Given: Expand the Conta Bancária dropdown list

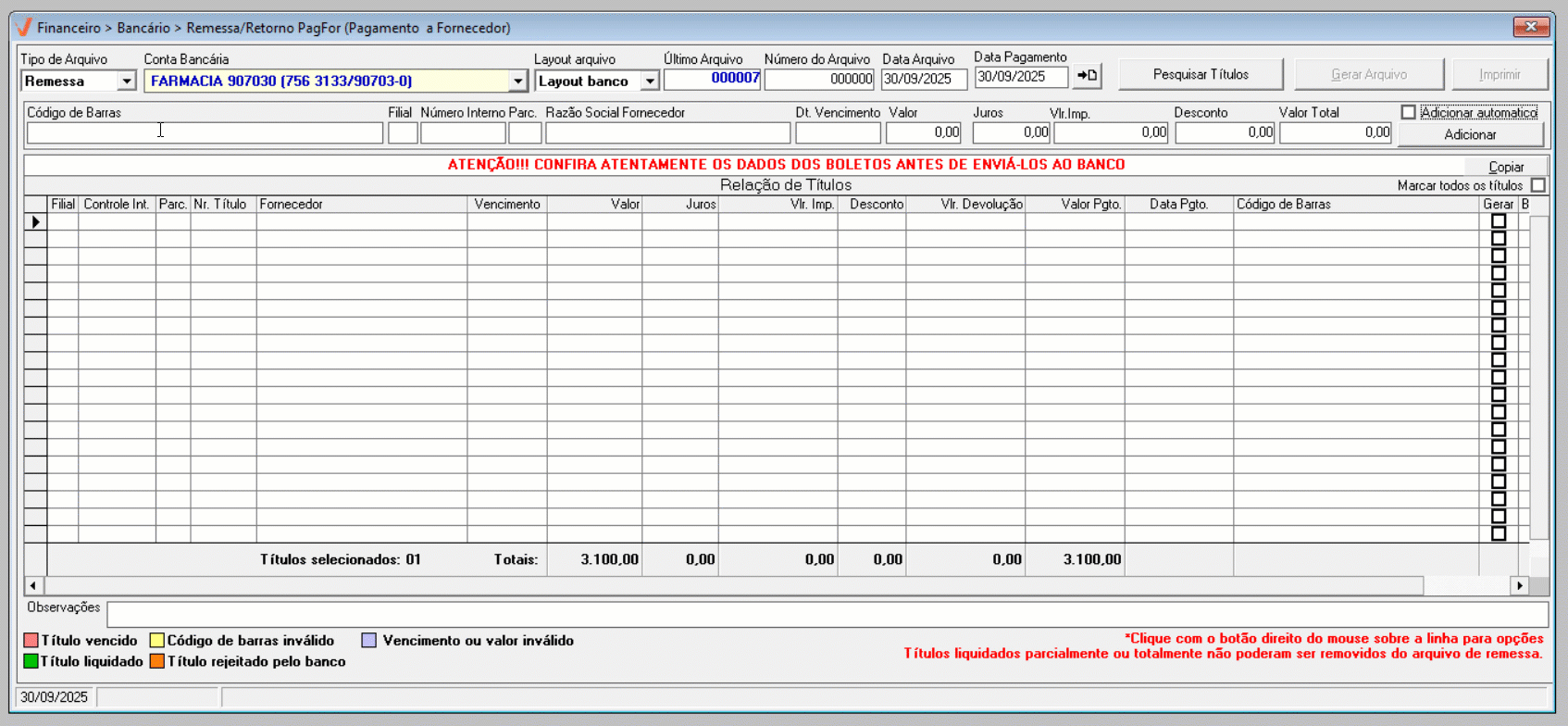Looking at the screenshot, I should (x=517, y=81).
